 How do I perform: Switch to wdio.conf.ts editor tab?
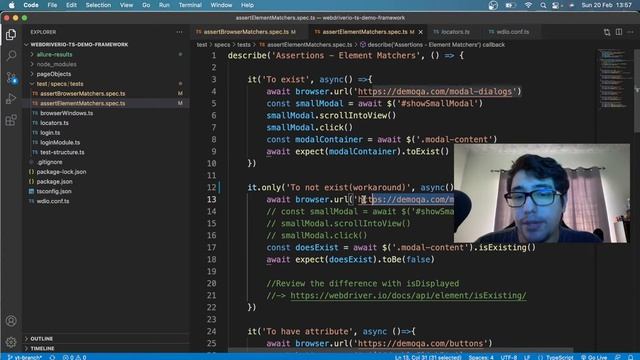click(x=509, y=32)
